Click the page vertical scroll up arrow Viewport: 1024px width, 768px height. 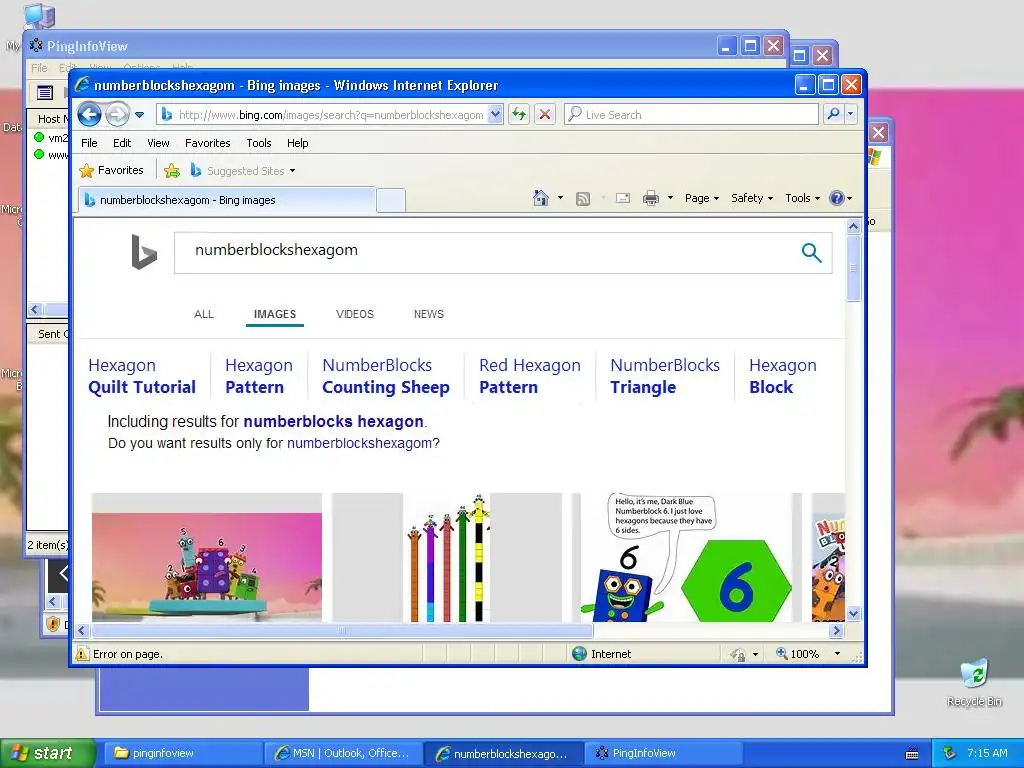tap(854, 227)
